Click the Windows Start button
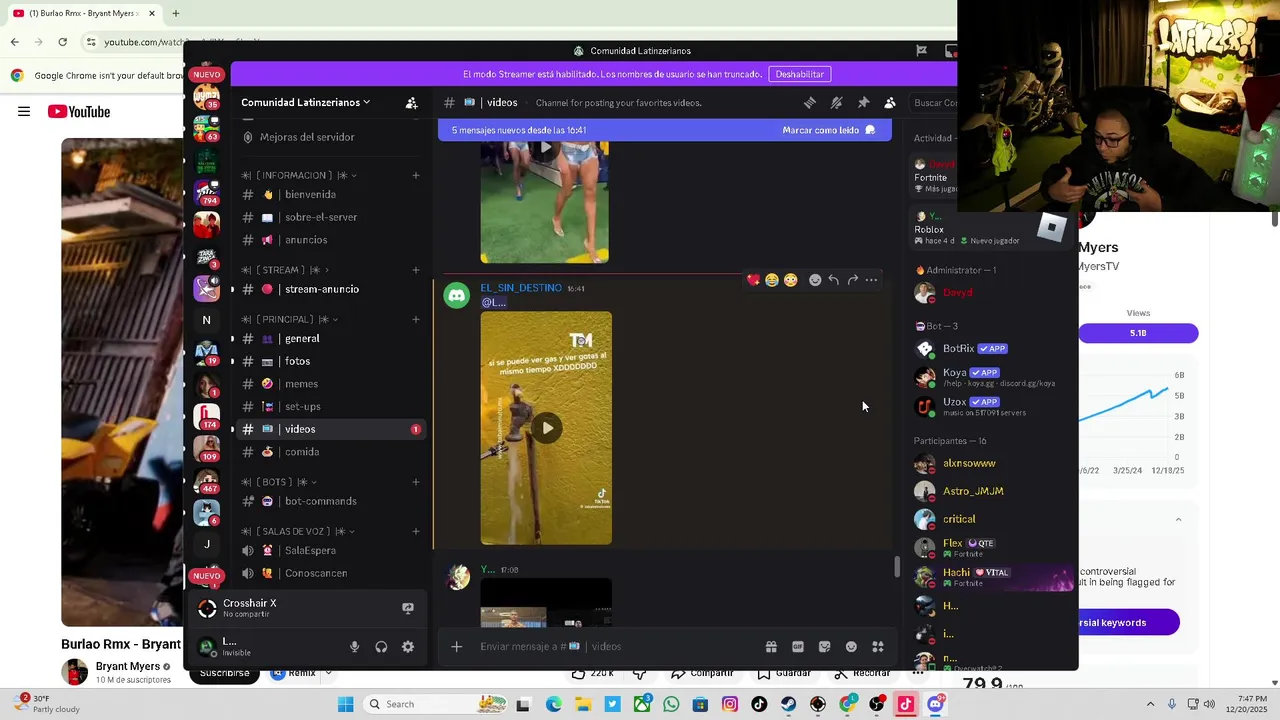Viewport: 1280px width, 720px height. tap(345, 704)
